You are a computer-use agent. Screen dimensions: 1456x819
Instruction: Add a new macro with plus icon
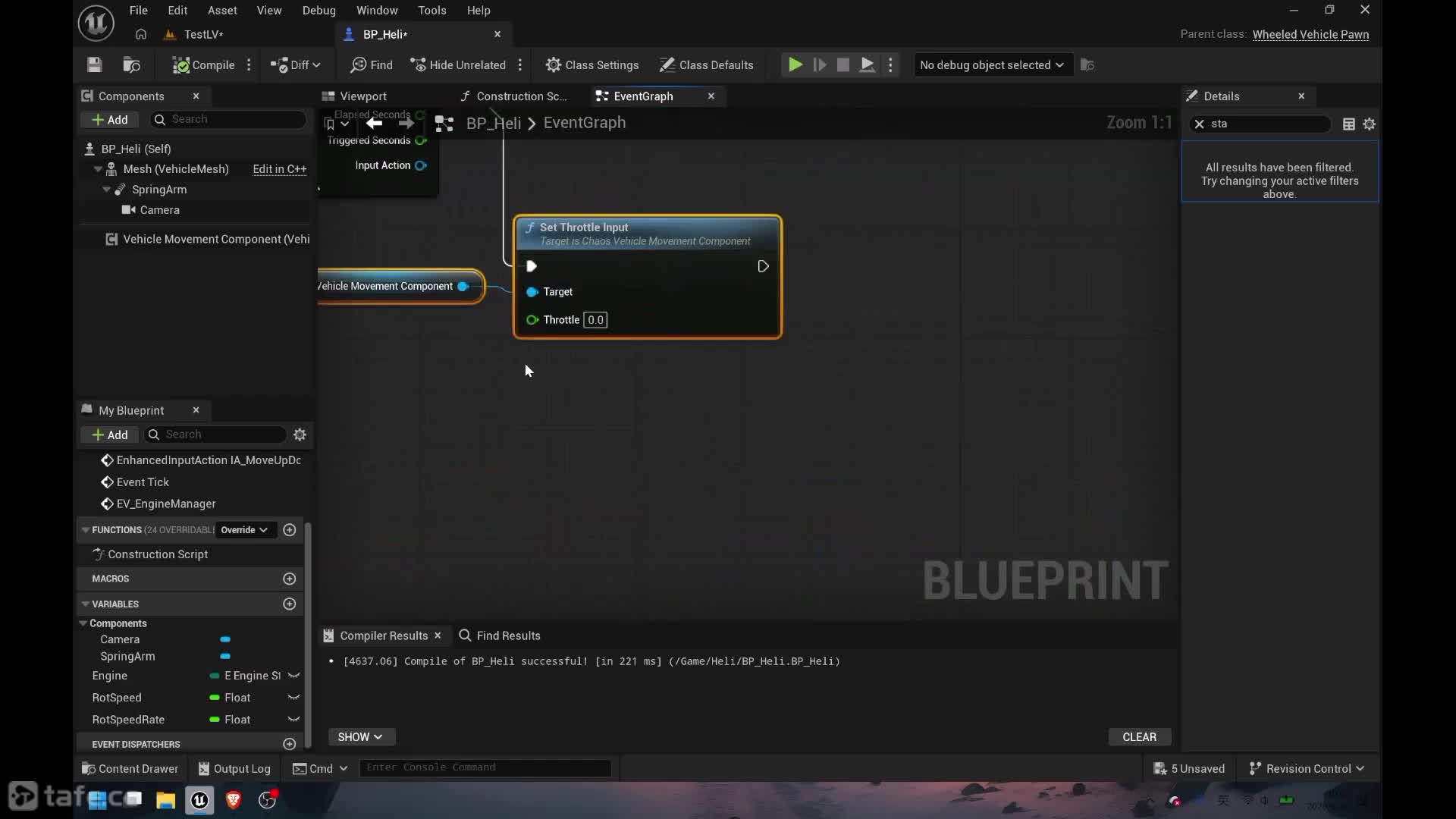289,579
